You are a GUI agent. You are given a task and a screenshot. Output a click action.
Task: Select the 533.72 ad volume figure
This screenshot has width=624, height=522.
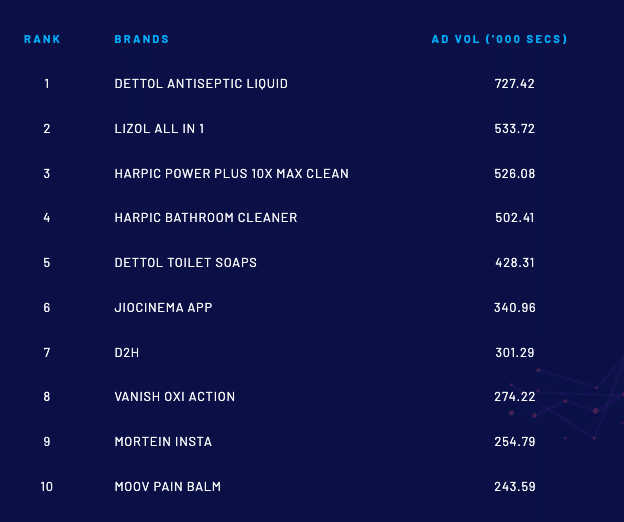pos(515,129)
